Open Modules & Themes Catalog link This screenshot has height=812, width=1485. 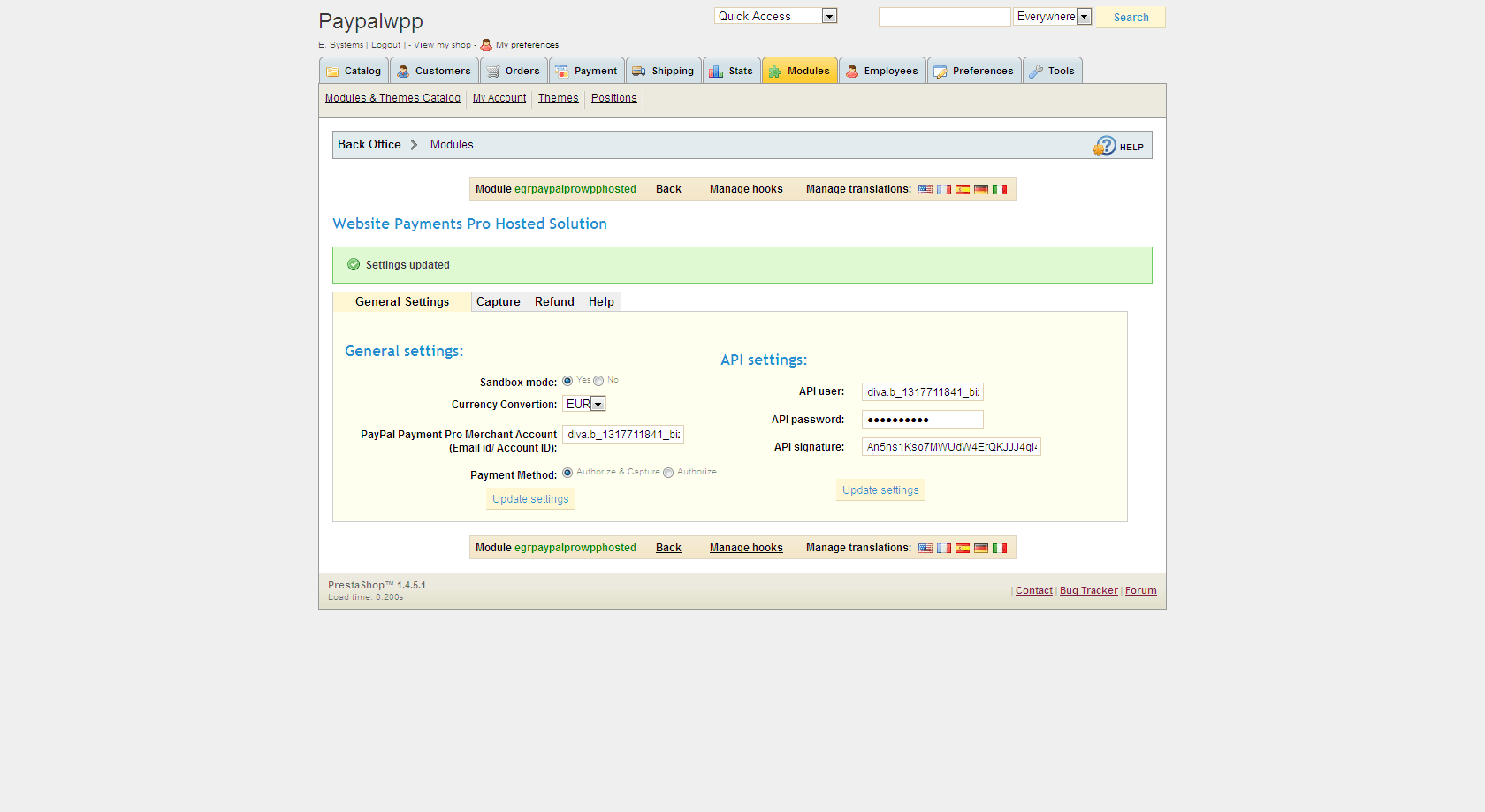click(392, 98)
